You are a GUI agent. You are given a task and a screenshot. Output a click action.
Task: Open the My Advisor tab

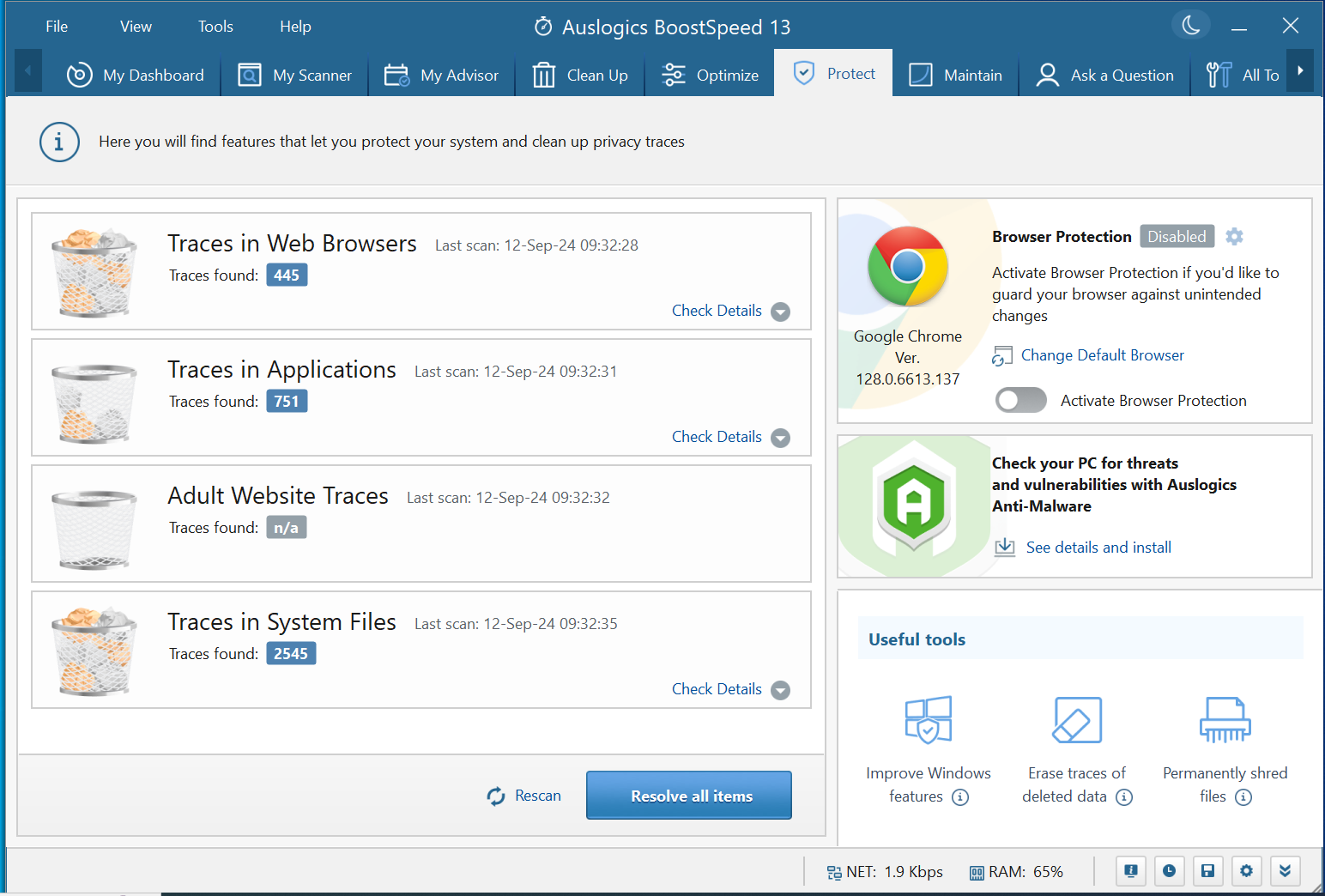(441, 75)
